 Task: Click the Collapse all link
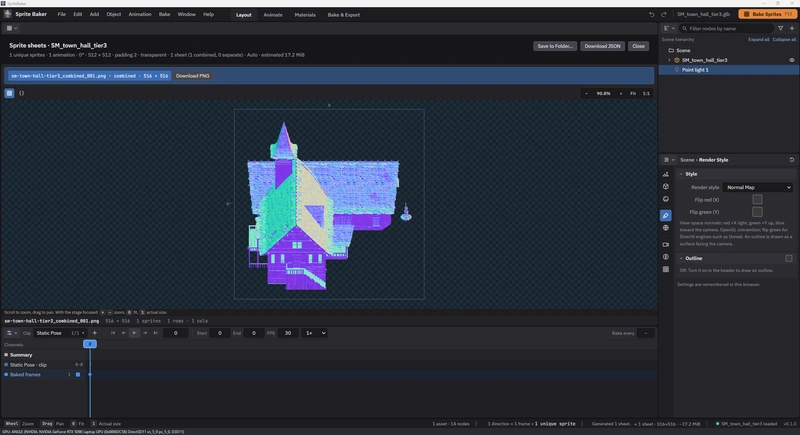784,39
